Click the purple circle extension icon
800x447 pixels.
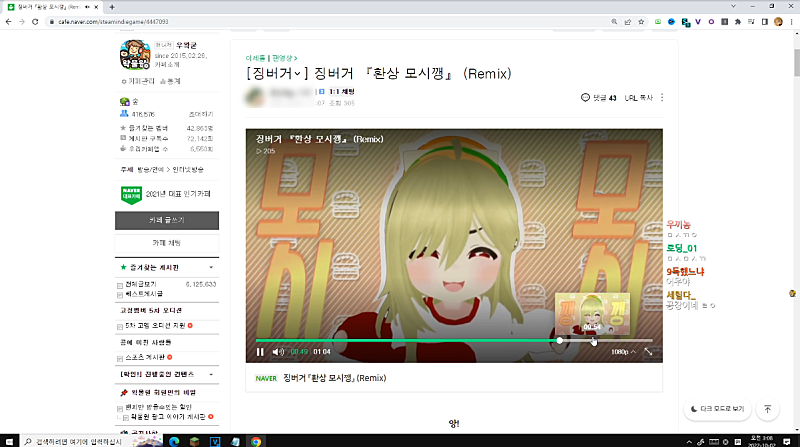711,22
